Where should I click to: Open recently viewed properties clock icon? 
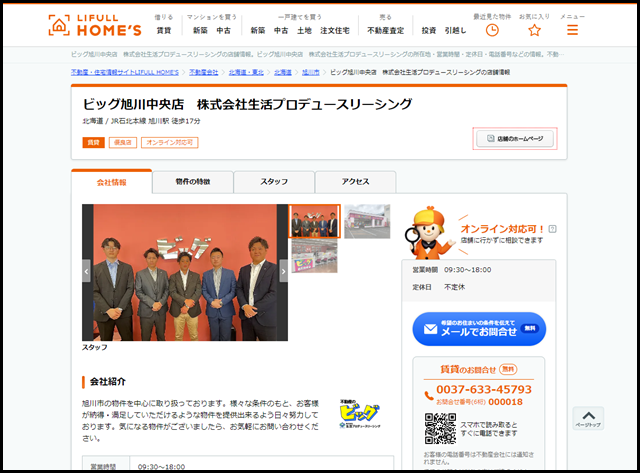pos(492,30)
